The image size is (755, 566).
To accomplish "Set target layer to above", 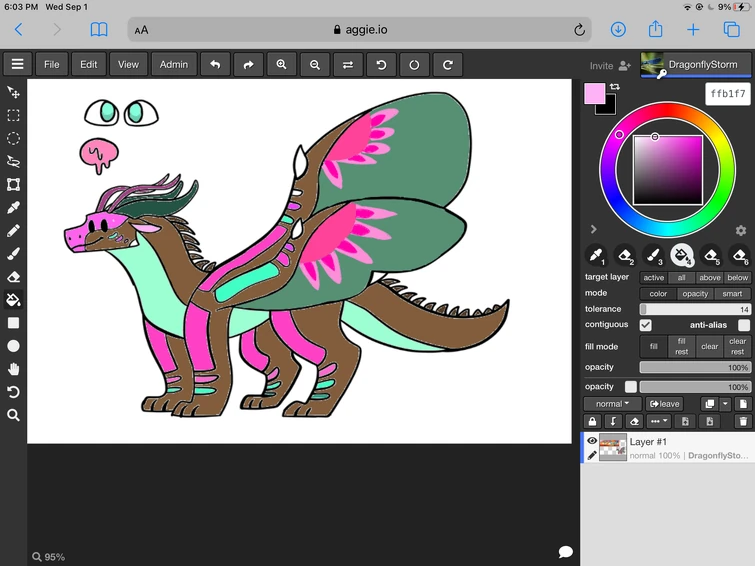I will [710, 278].
